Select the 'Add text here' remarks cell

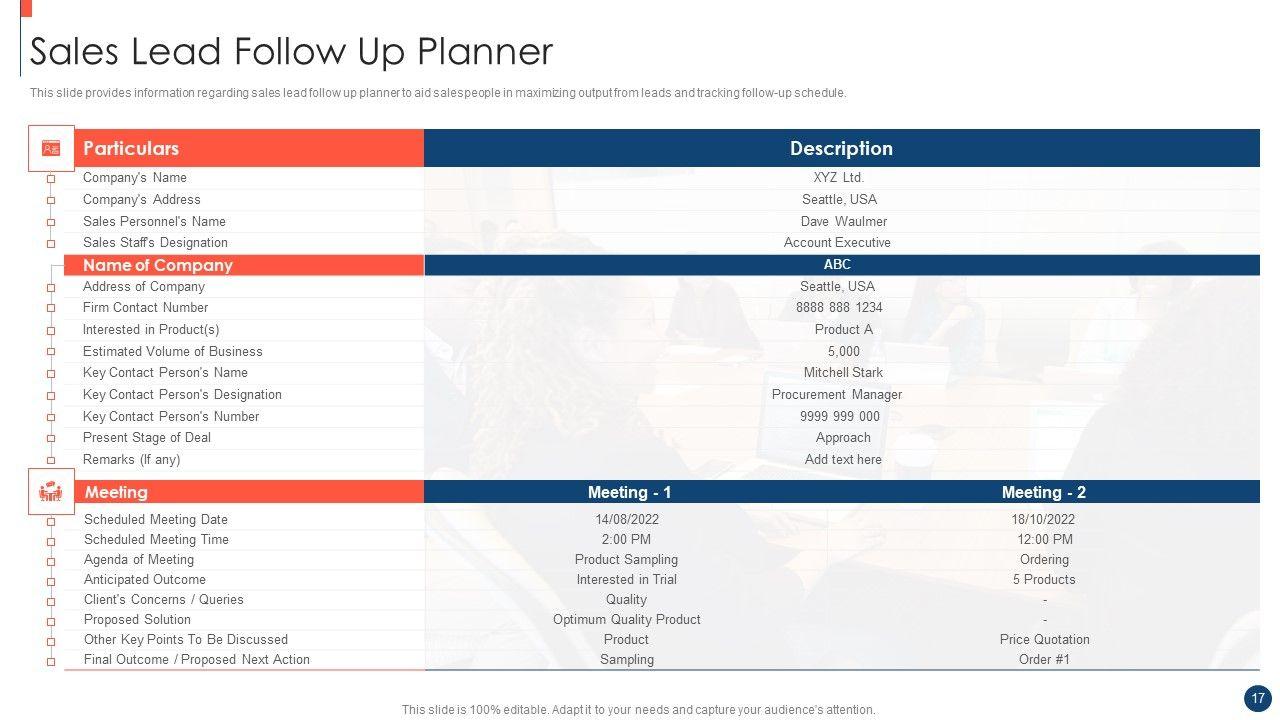point(843,460)
